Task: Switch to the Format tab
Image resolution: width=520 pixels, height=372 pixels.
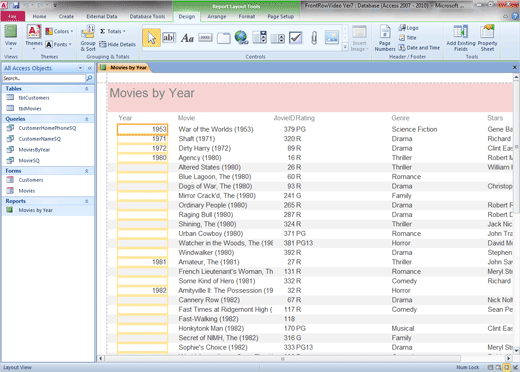Action: click(247, 16)
